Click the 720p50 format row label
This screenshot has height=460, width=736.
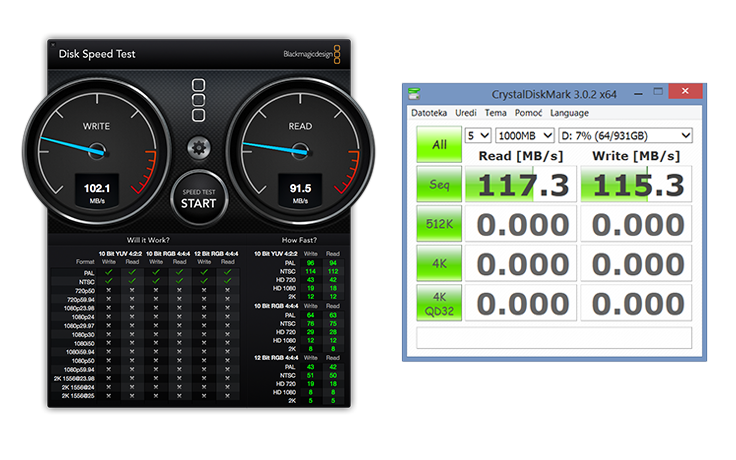(84, 291)
